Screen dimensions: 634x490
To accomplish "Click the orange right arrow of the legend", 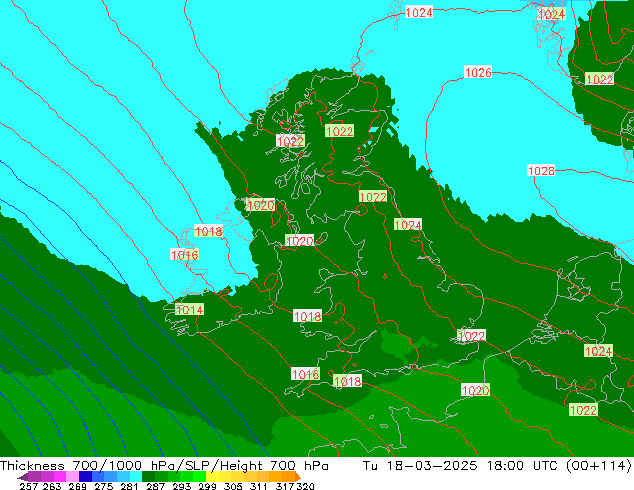I will point(298,476).
